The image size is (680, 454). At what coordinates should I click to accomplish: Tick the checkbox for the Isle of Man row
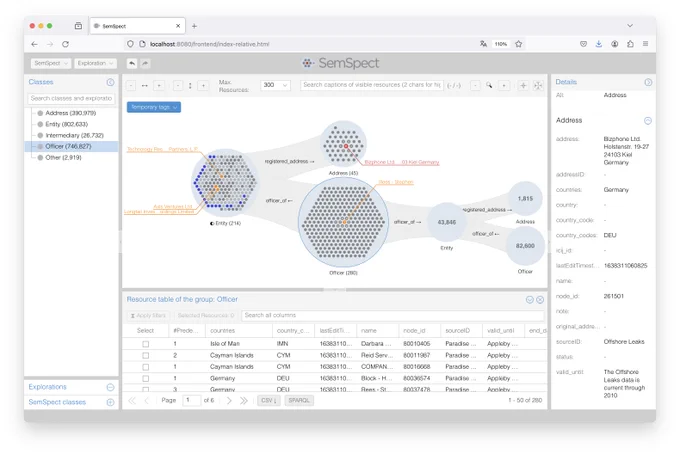pyautogui.click(x=146, y=344)
